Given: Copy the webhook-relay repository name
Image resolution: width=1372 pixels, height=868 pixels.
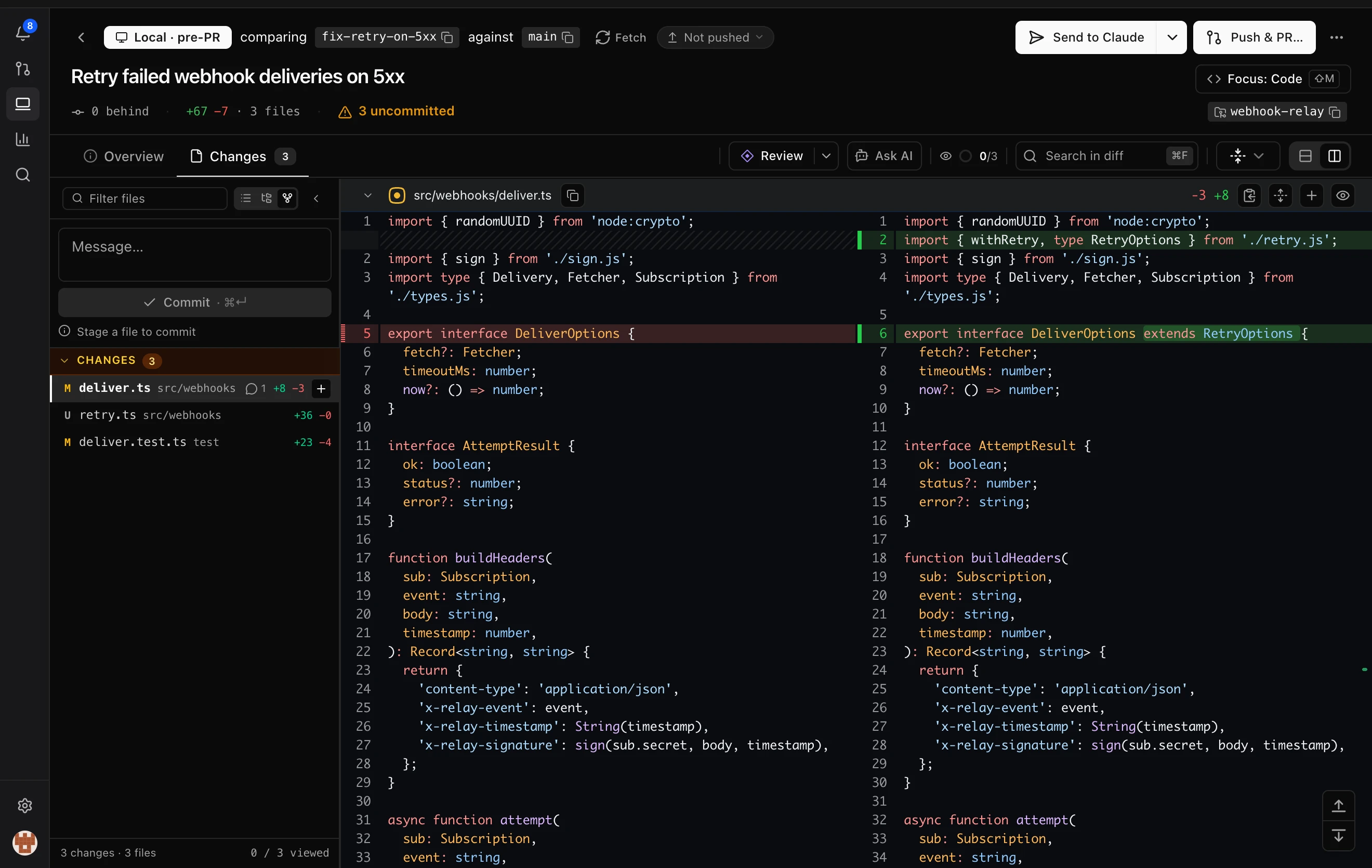Looking at the screenshot, I should tap(1335, 112).
